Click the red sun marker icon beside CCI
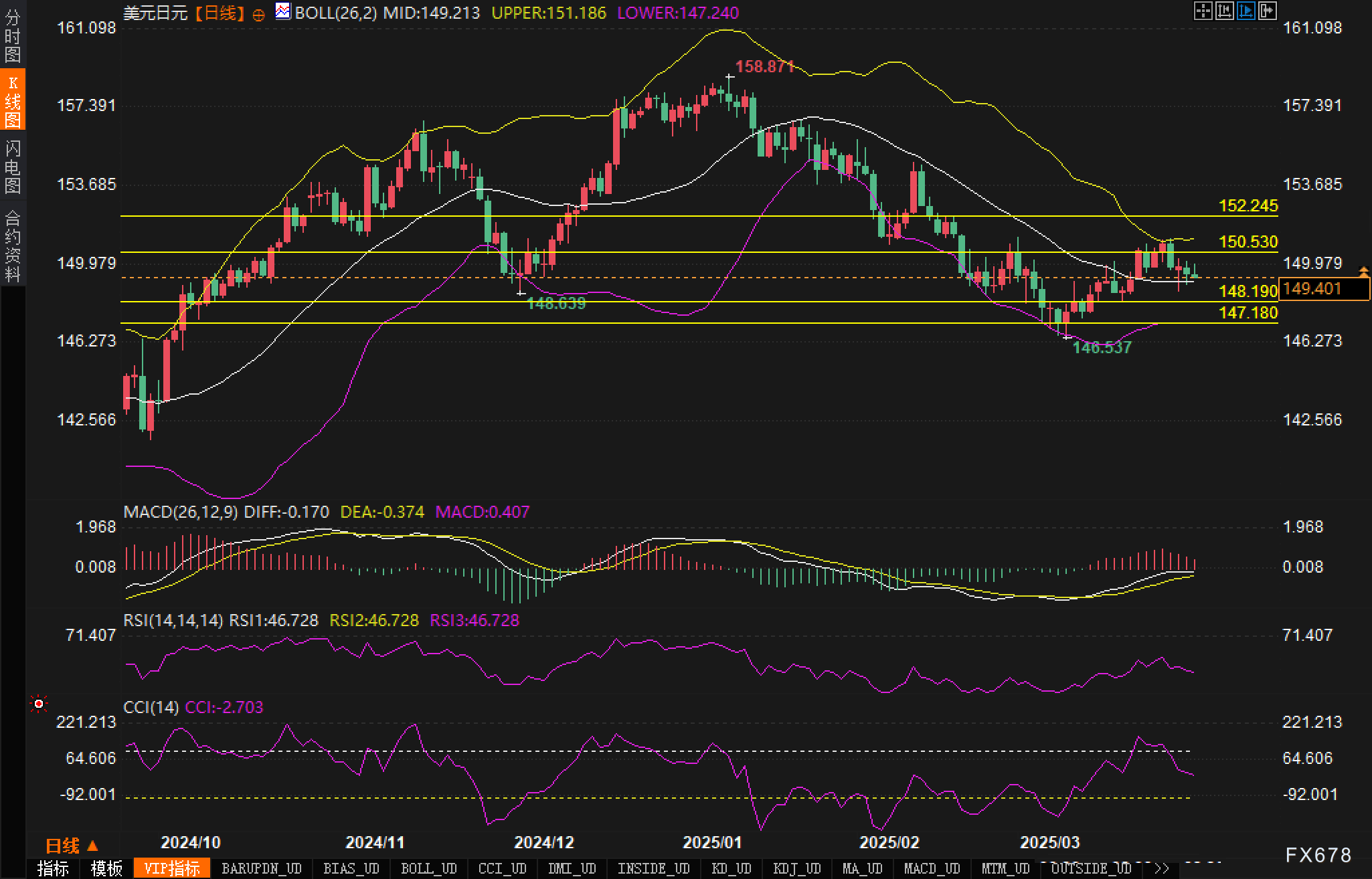 point(39,704)
